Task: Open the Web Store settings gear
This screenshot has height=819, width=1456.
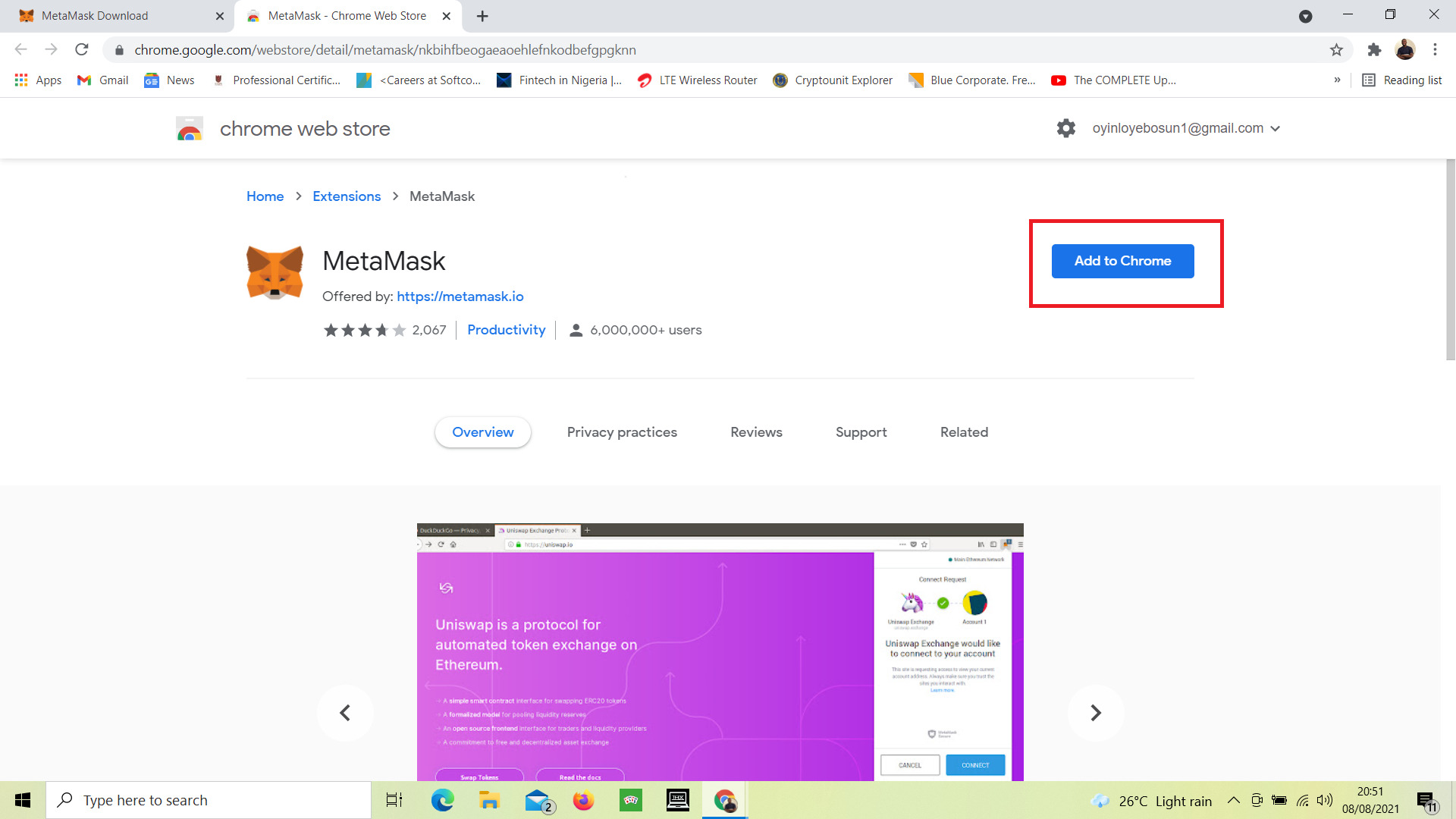Action: (x=1066, y=128)
